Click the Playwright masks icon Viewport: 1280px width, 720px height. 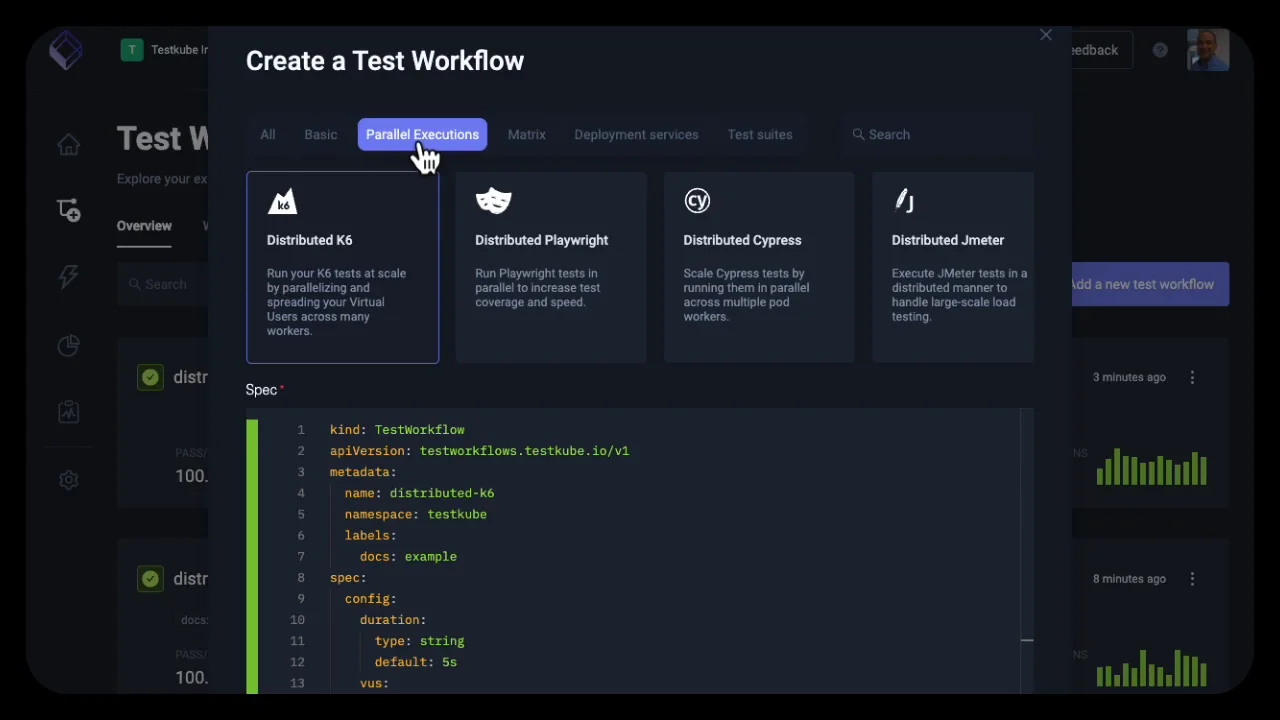(x=493, y=201)
